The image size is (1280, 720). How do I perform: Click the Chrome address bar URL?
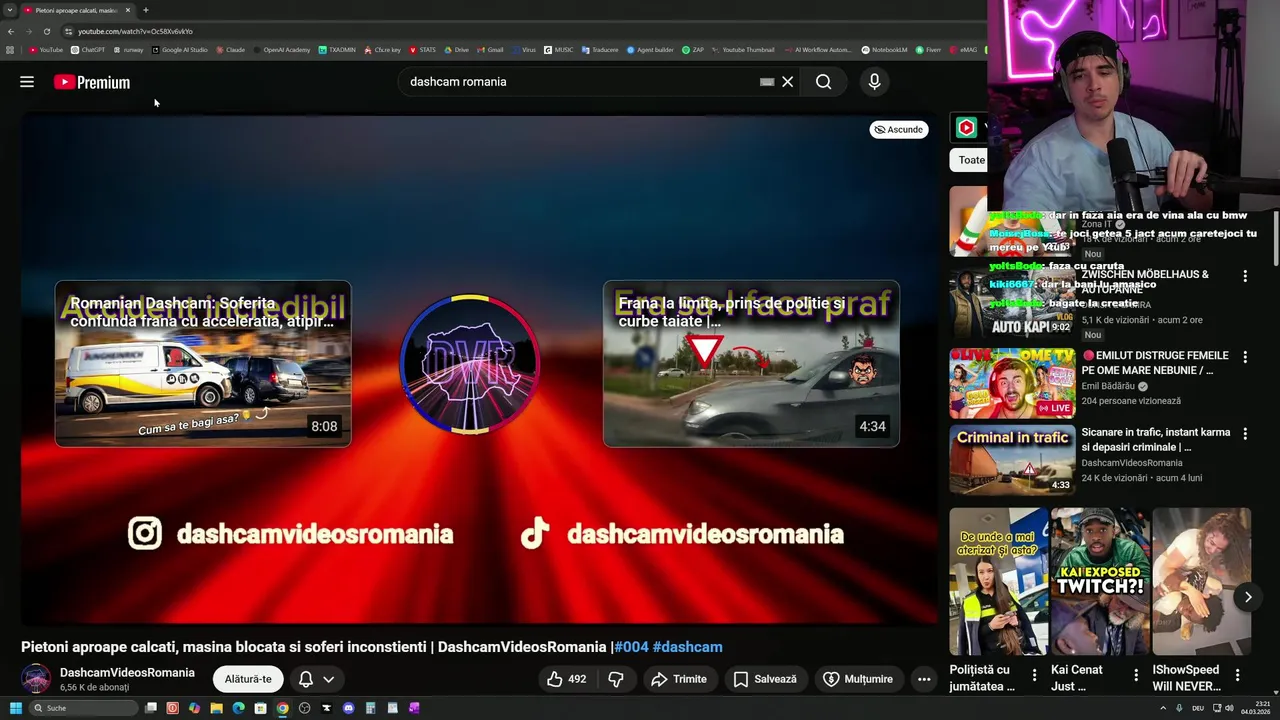[135, 31]
